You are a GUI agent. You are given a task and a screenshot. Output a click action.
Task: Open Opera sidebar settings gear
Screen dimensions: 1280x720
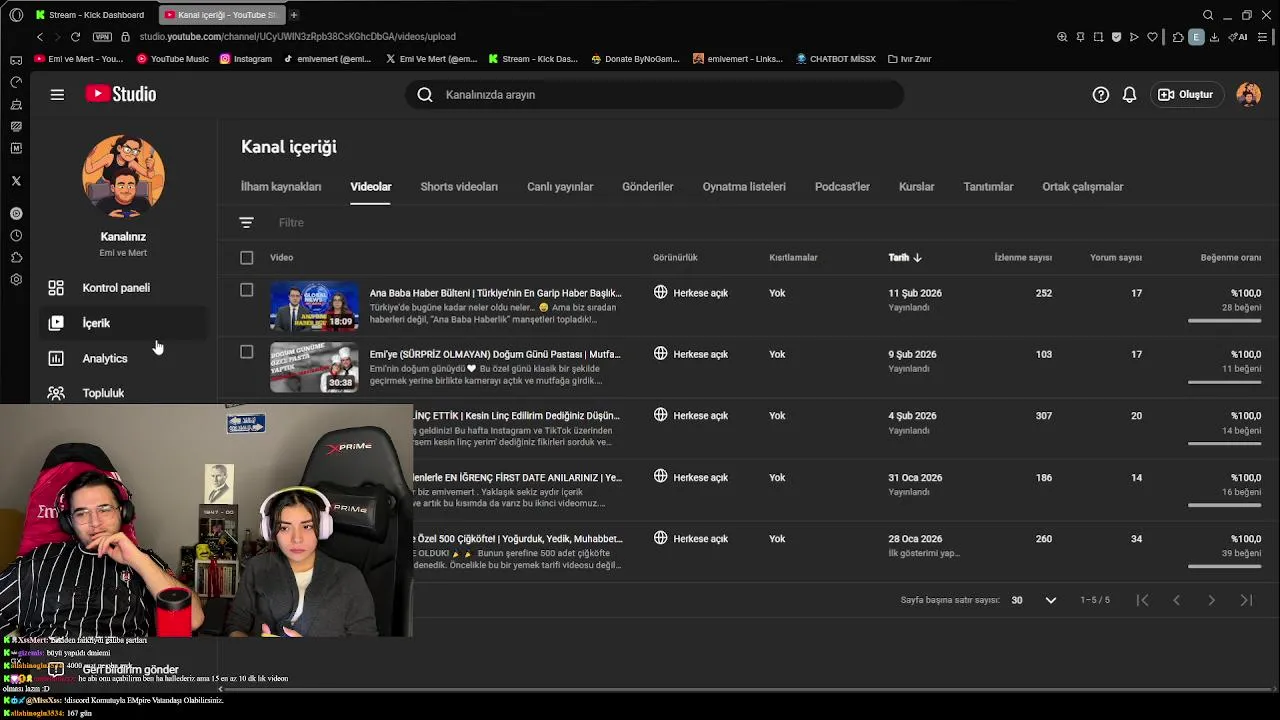[x=15, y=280]
